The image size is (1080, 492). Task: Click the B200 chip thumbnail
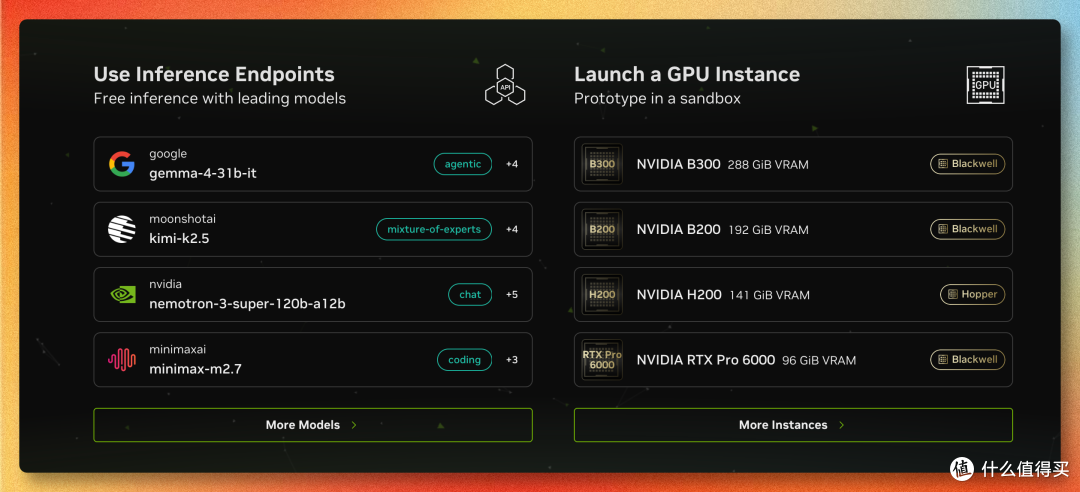(x=602, y=229)
